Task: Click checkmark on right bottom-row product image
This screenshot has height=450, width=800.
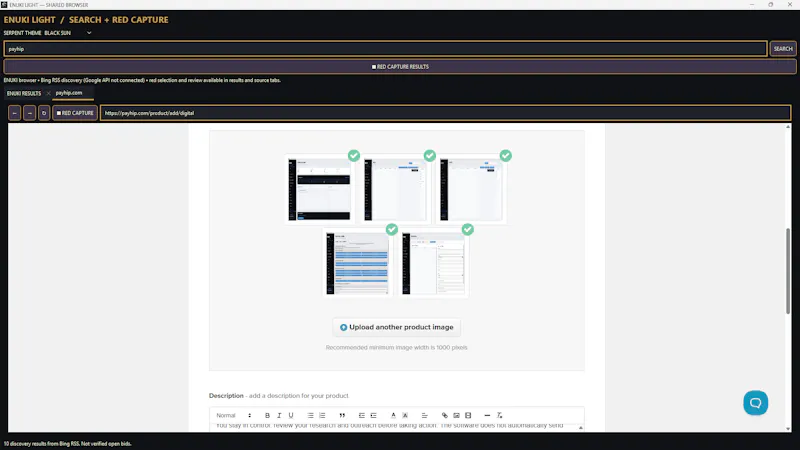Action: [468, 230]
